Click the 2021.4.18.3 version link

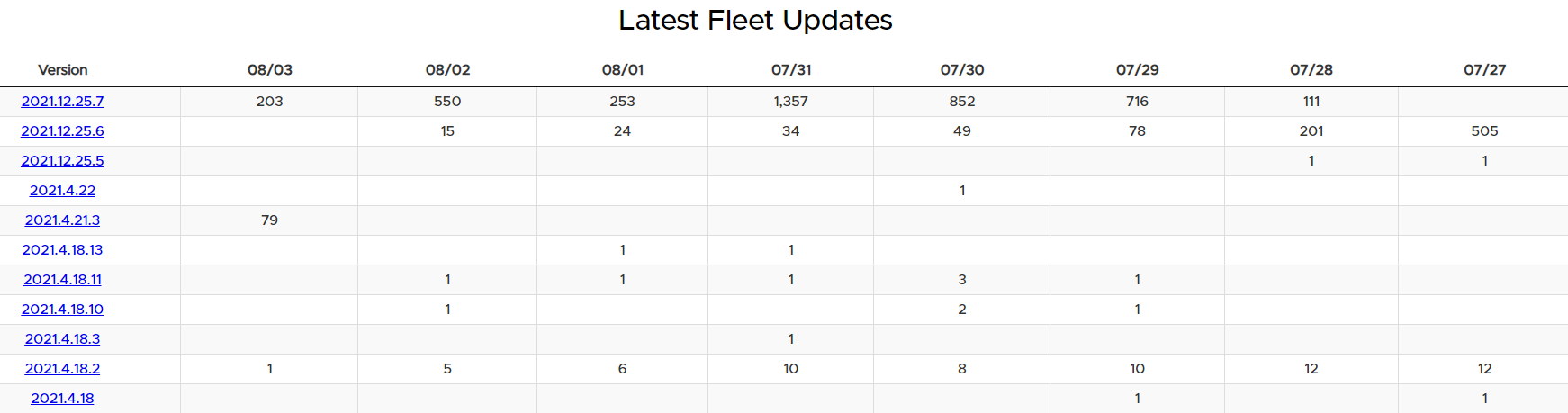coord(62,339)
